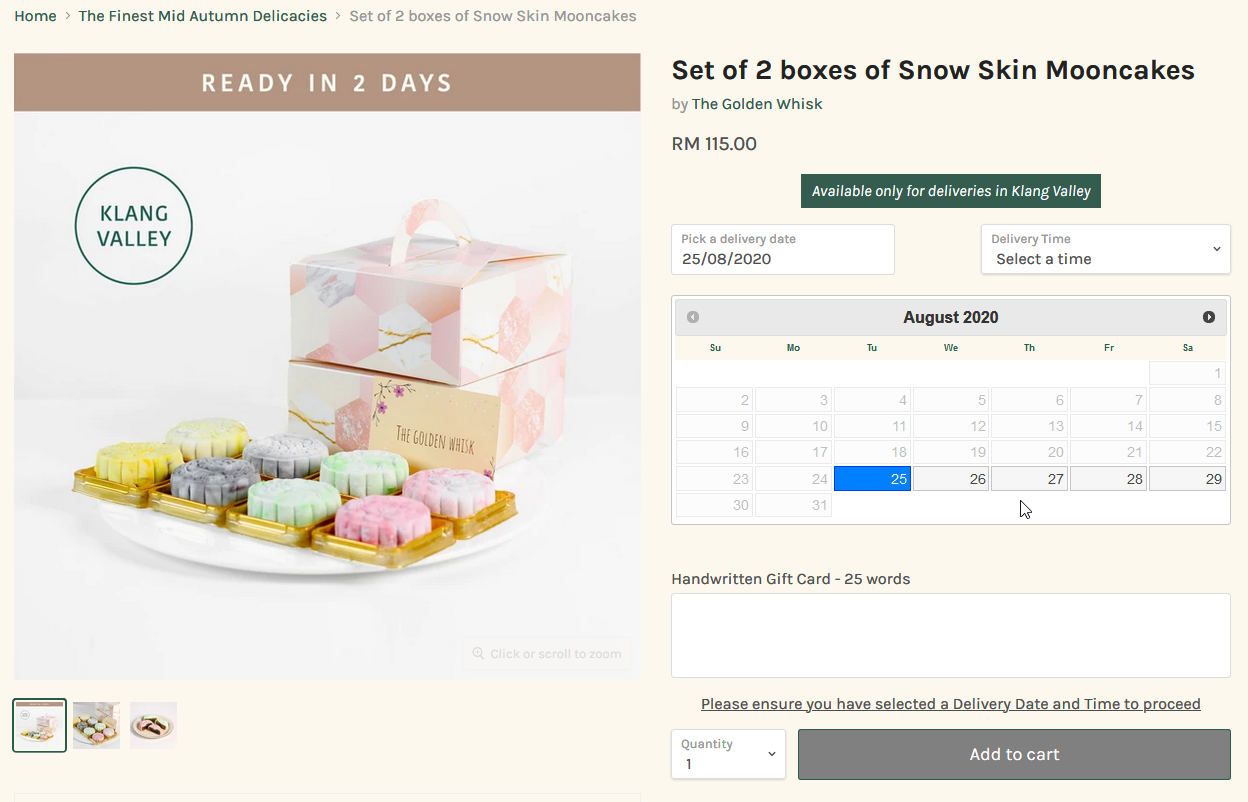View the second mooncake thumbnail image

pyautogui.click(x=97, y=725)
